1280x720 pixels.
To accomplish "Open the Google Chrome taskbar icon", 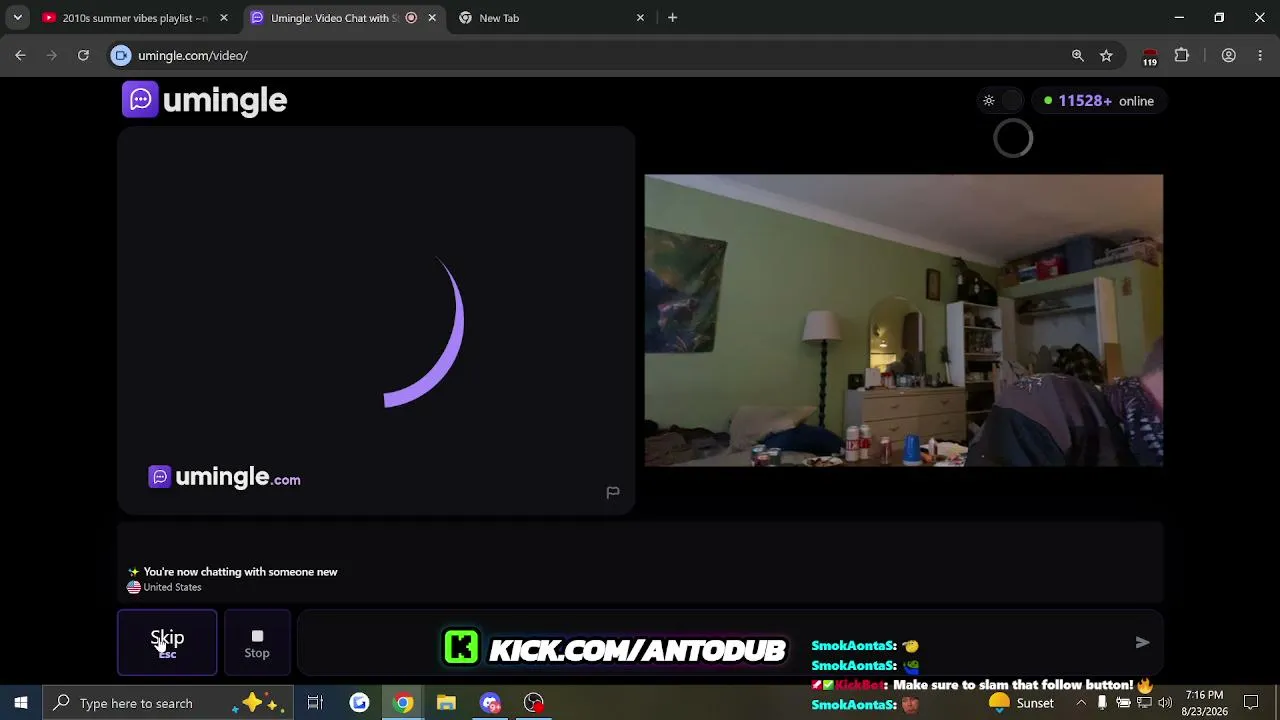I will [x=403, y=703].
